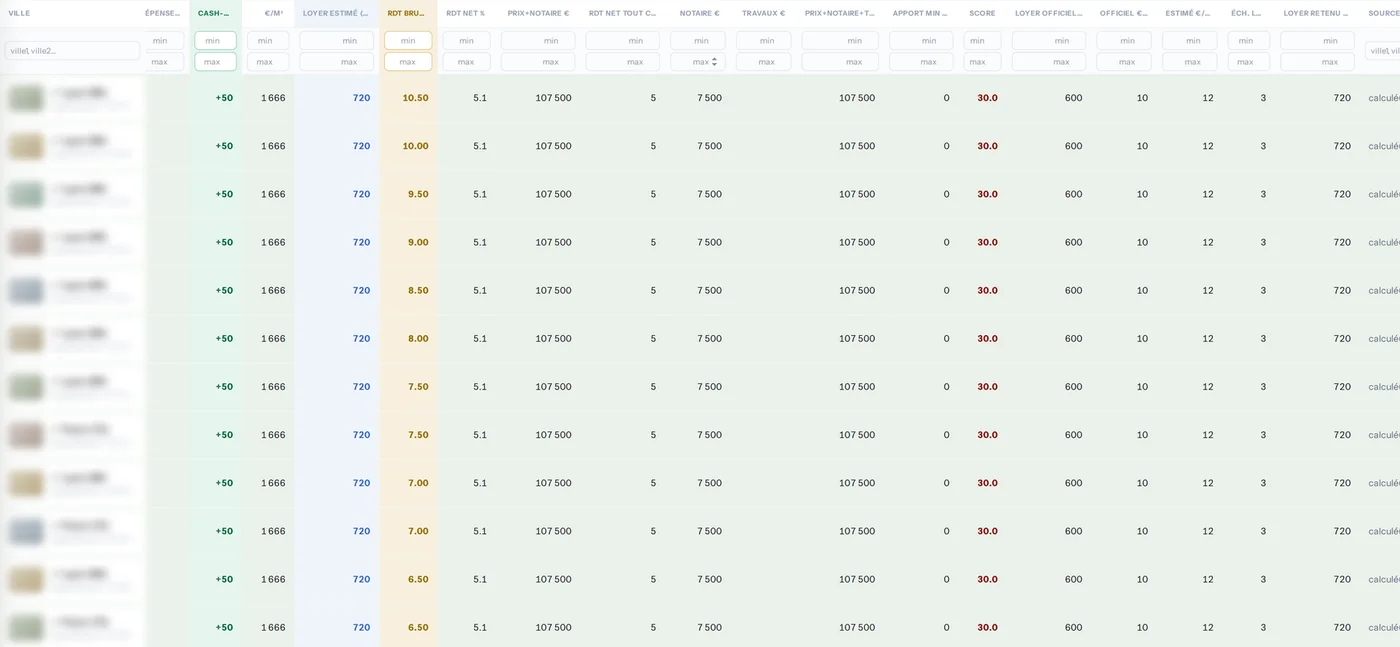Viewport: 1400px width, 647px height.
Task: Focus the APPORT MIN min filter
Action: point(921,40)
